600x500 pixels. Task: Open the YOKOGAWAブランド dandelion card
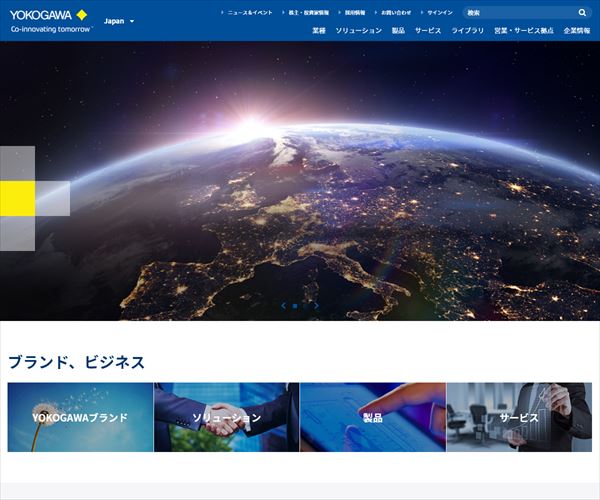pos(80,417)
